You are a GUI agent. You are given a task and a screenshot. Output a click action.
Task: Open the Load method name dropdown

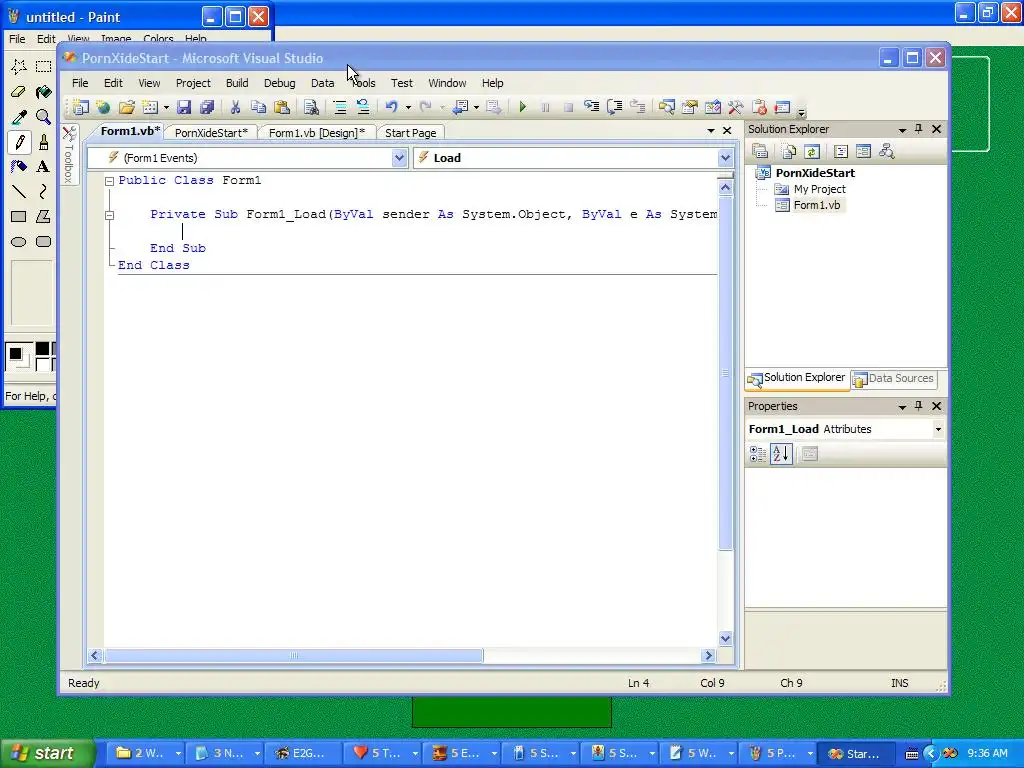tap(725, 158)
